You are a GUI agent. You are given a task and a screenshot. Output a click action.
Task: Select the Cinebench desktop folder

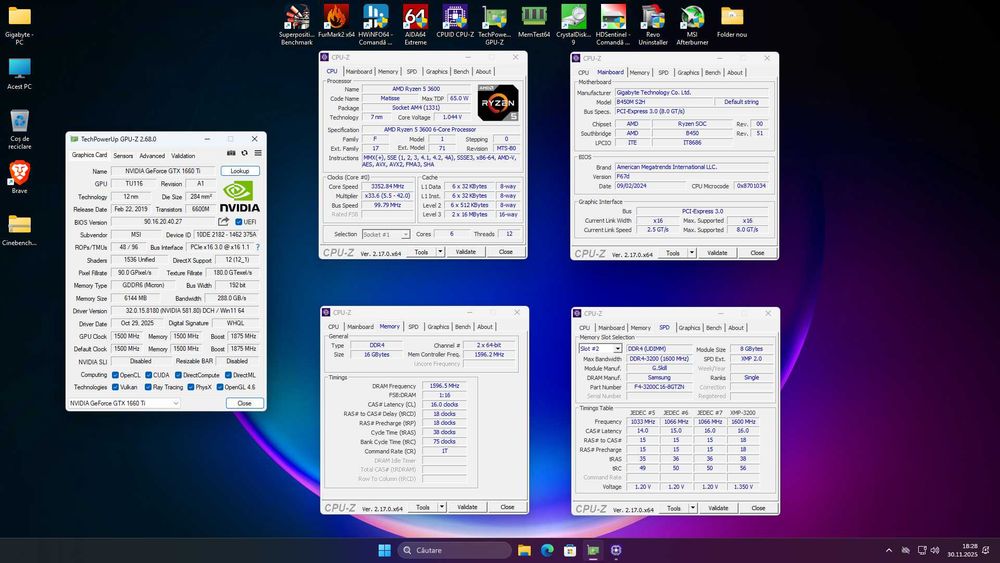coord(19,230)
